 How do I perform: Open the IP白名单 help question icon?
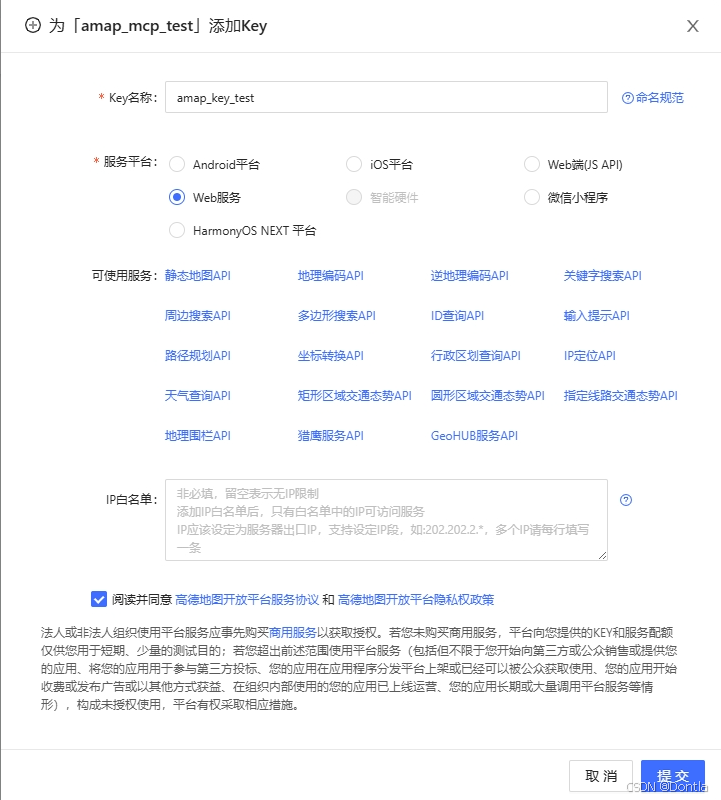626,500
